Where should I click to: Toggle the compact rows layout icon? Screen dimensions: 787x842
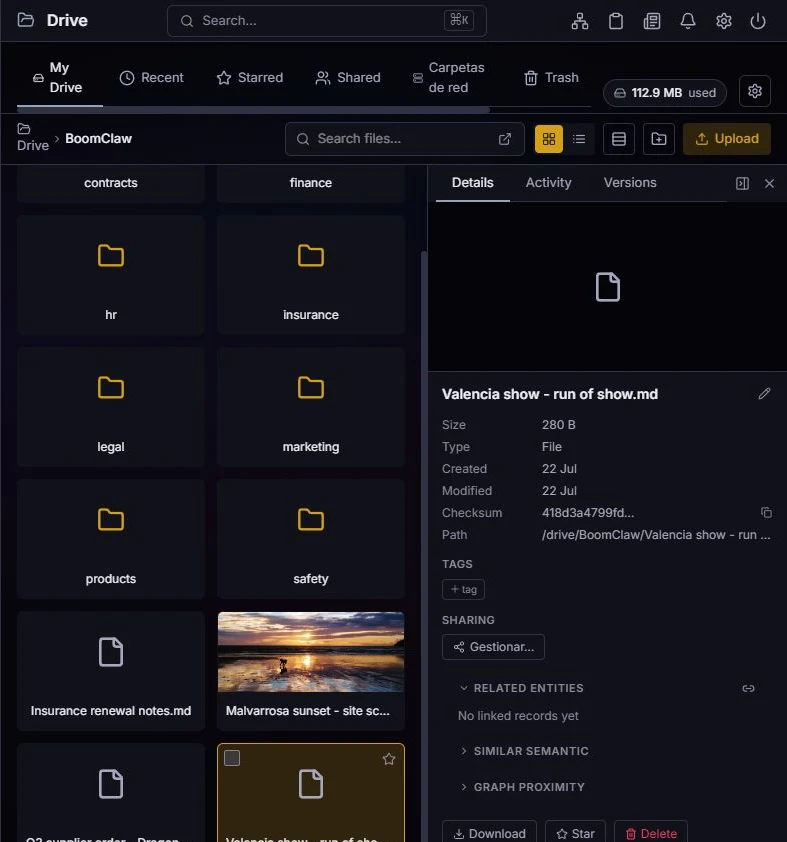click(618, 139)
